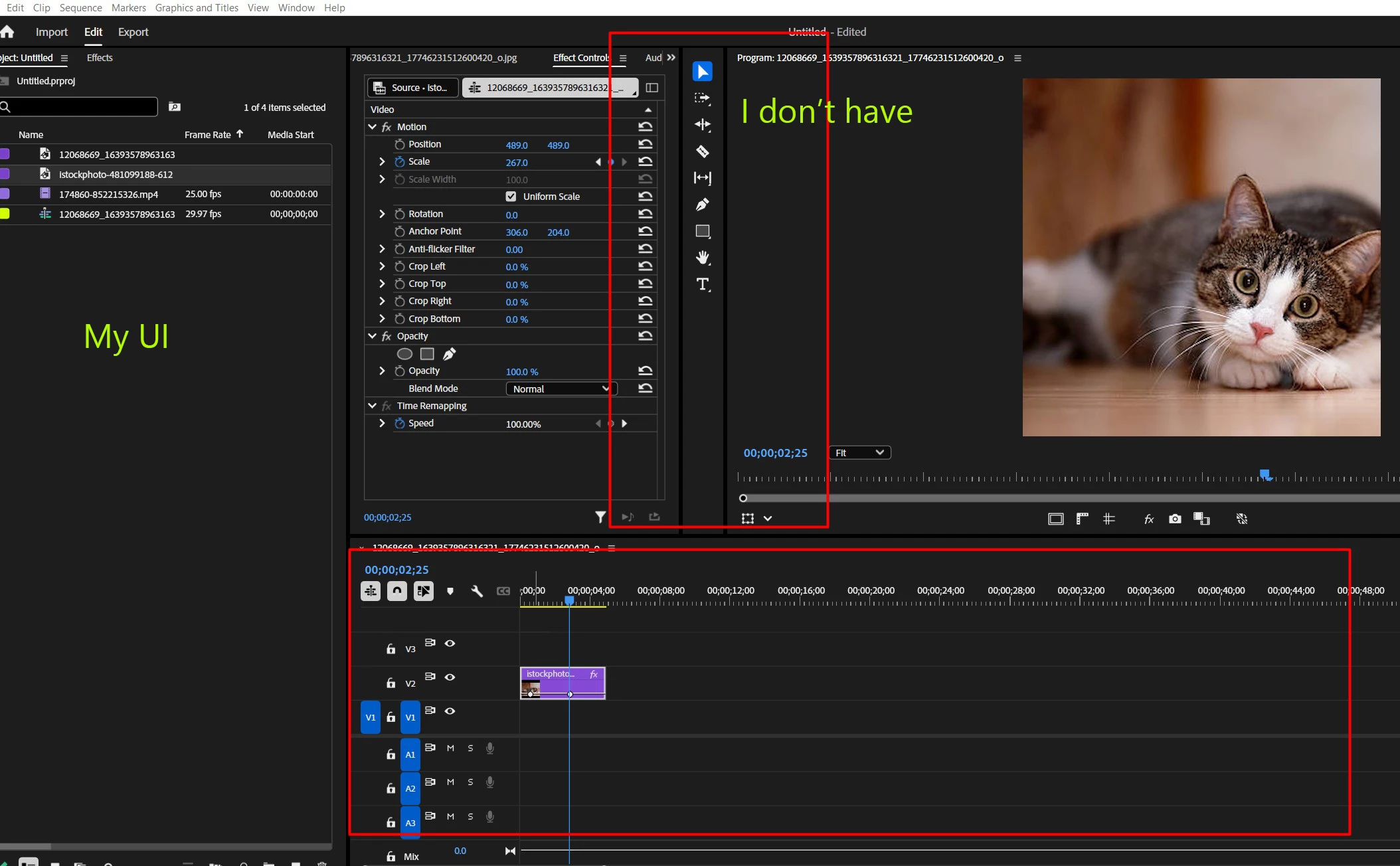Open the Fit zoom level dropdown
1400x866 pixels.
coord(859,453)
